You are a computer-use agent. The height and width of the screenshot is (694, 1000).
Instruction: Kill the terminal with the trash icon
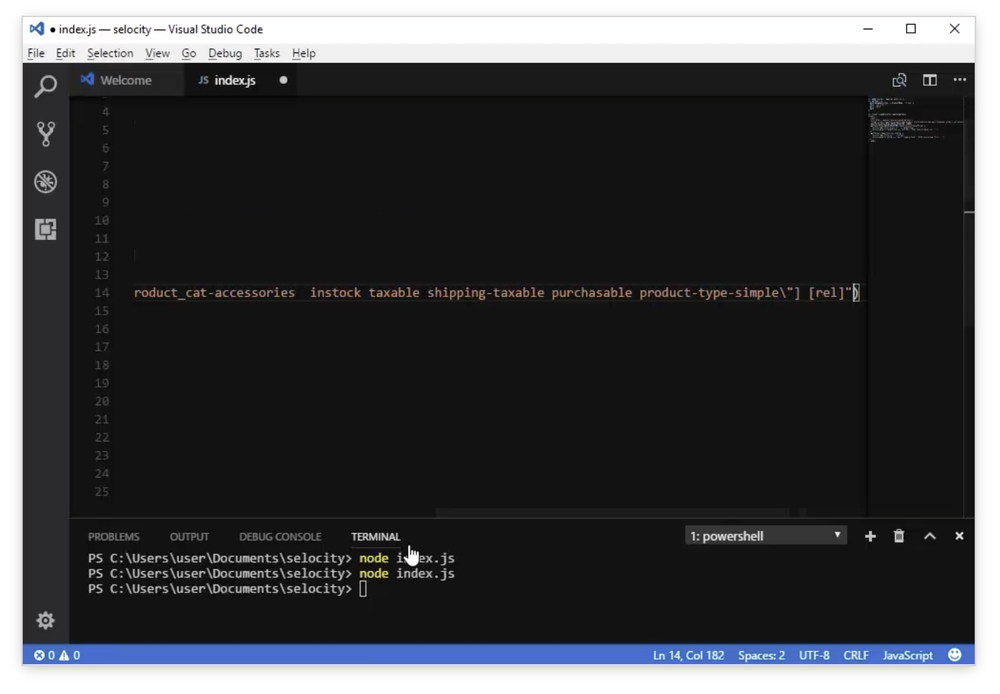[898, 536]
